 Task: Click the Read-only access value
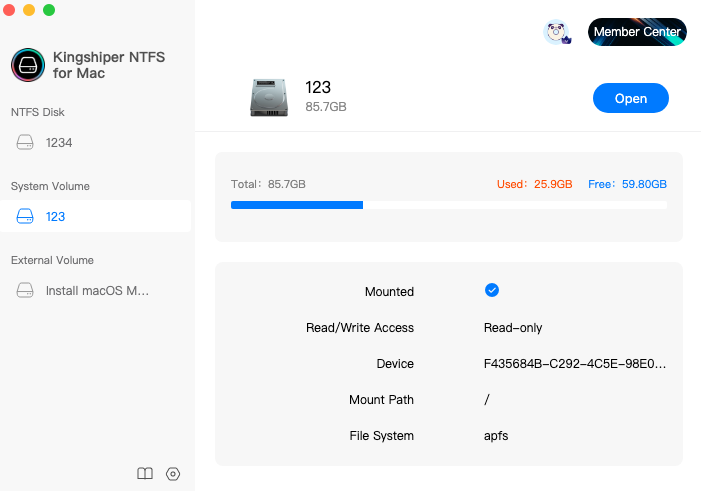pyautogui.click(x=513, y=328)
